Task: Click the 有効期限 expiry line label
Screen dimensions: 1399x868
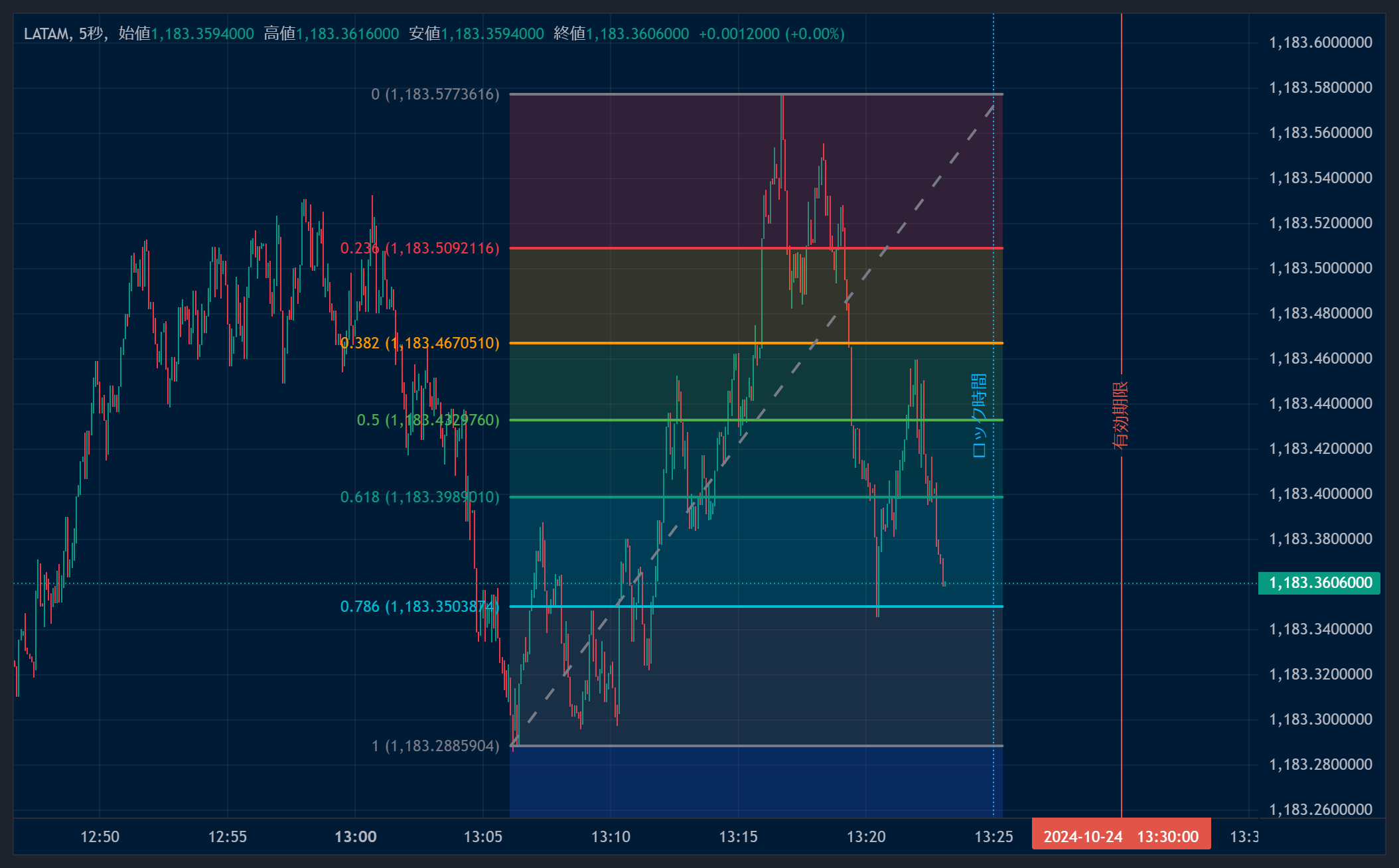Action: tap(1121, 415)
